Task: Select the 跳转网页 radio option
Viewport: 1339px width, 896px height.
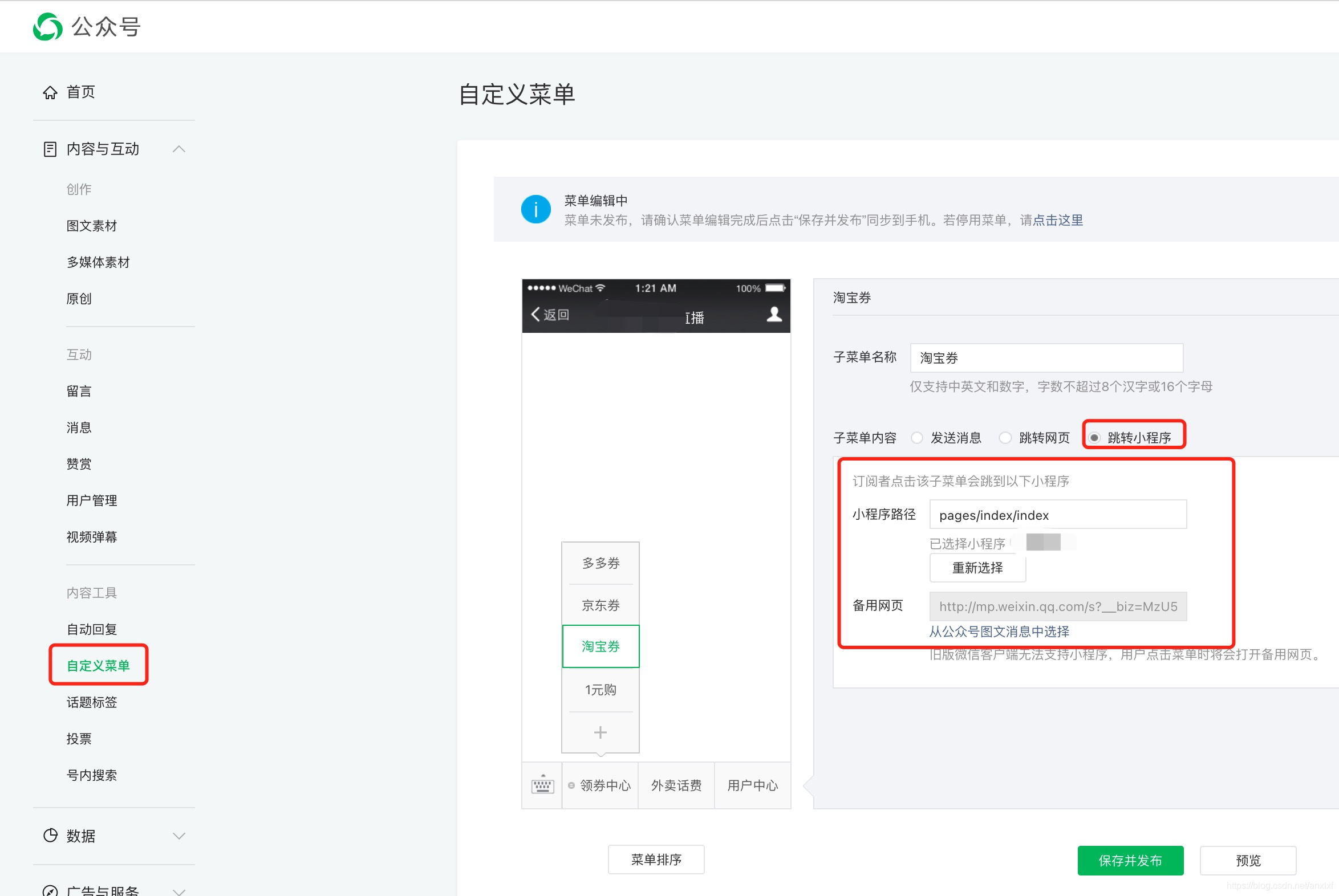Action: (x=1005, y=438)
